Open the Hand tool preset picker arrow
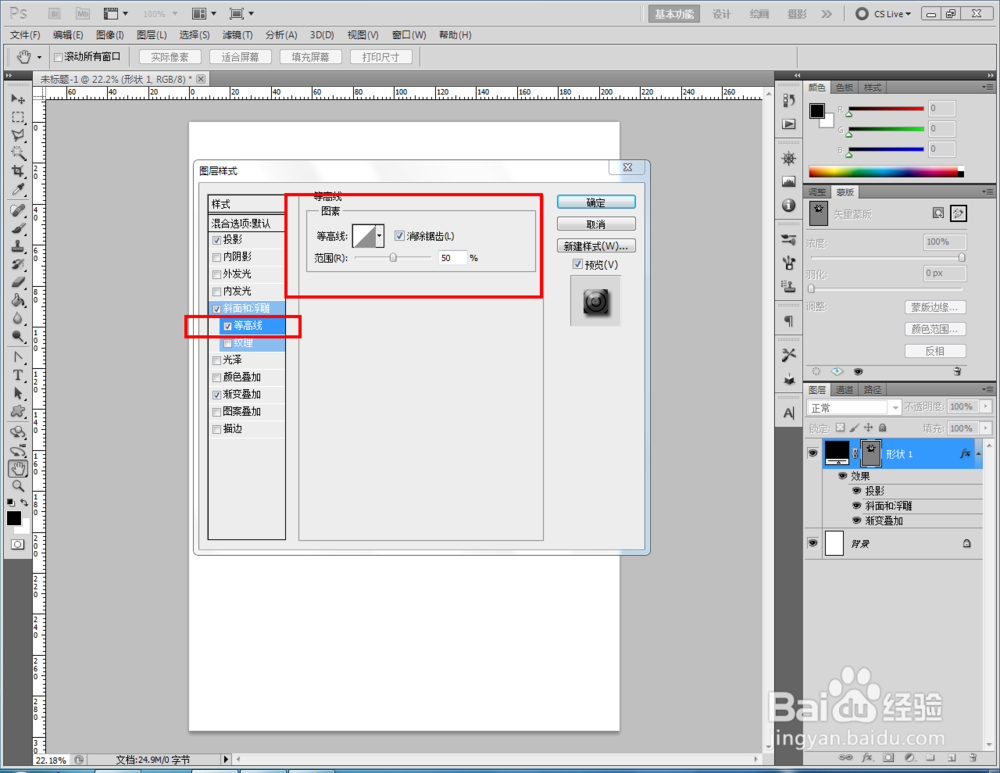The height and width of the screenshot is (773, 1000). [x=40, y=57]
